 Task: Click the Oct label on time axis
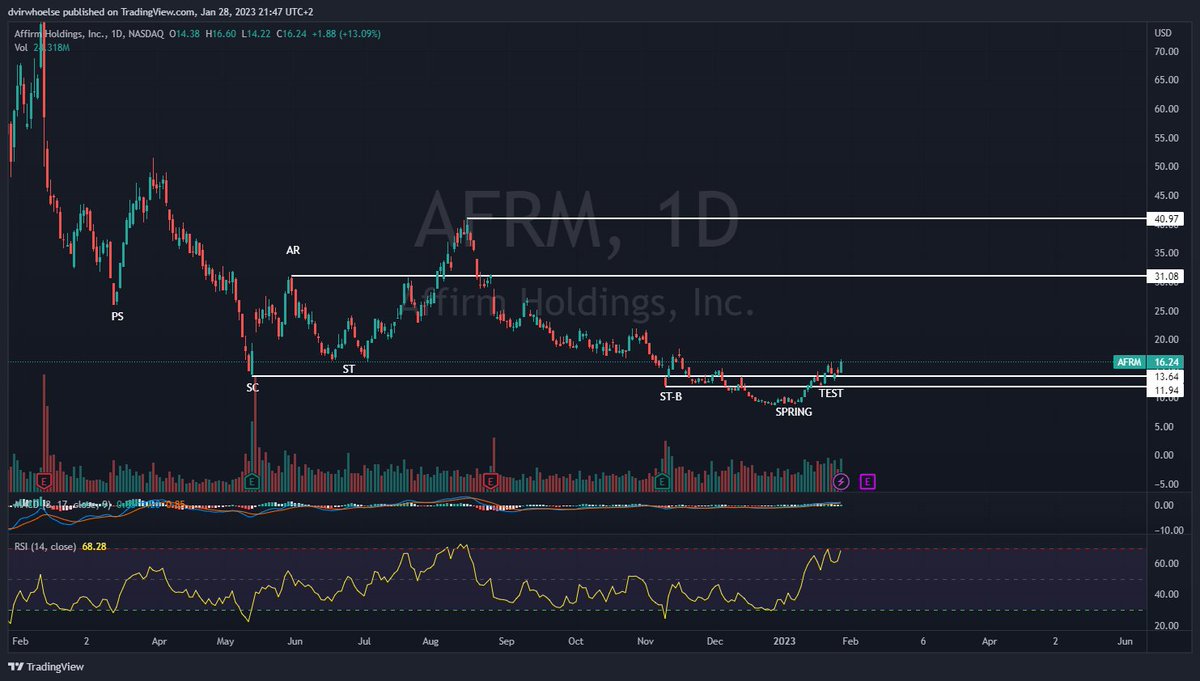point(575,641)
